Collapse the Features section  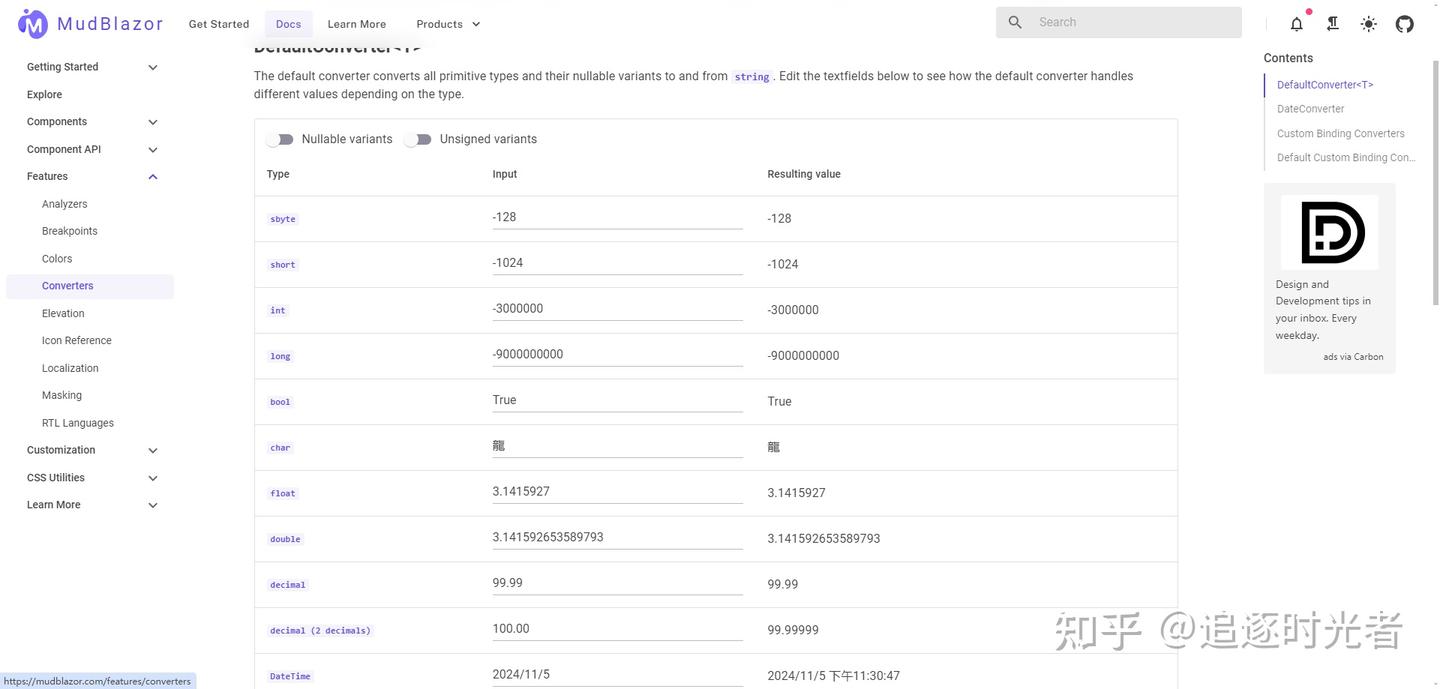tap(153, 177)
